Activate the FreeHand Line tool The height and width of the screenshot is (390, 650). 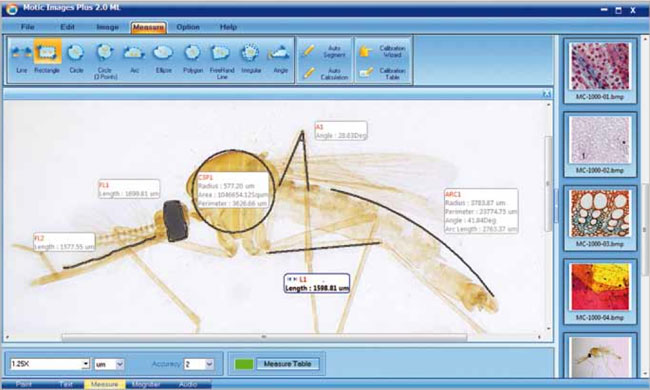(x=221, y=61)
